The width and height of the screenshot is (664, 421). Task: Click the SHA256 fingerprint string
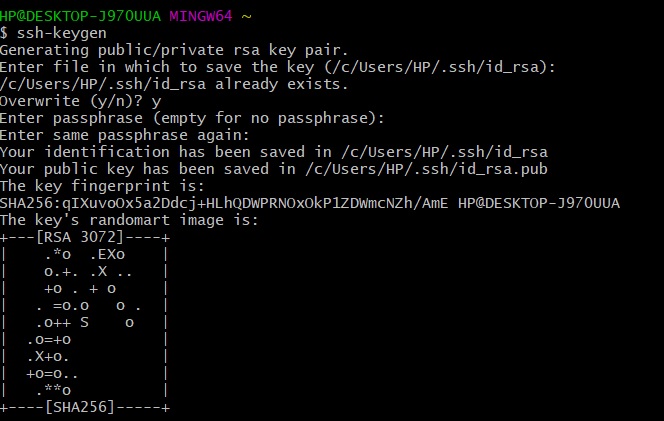[224, 203]
